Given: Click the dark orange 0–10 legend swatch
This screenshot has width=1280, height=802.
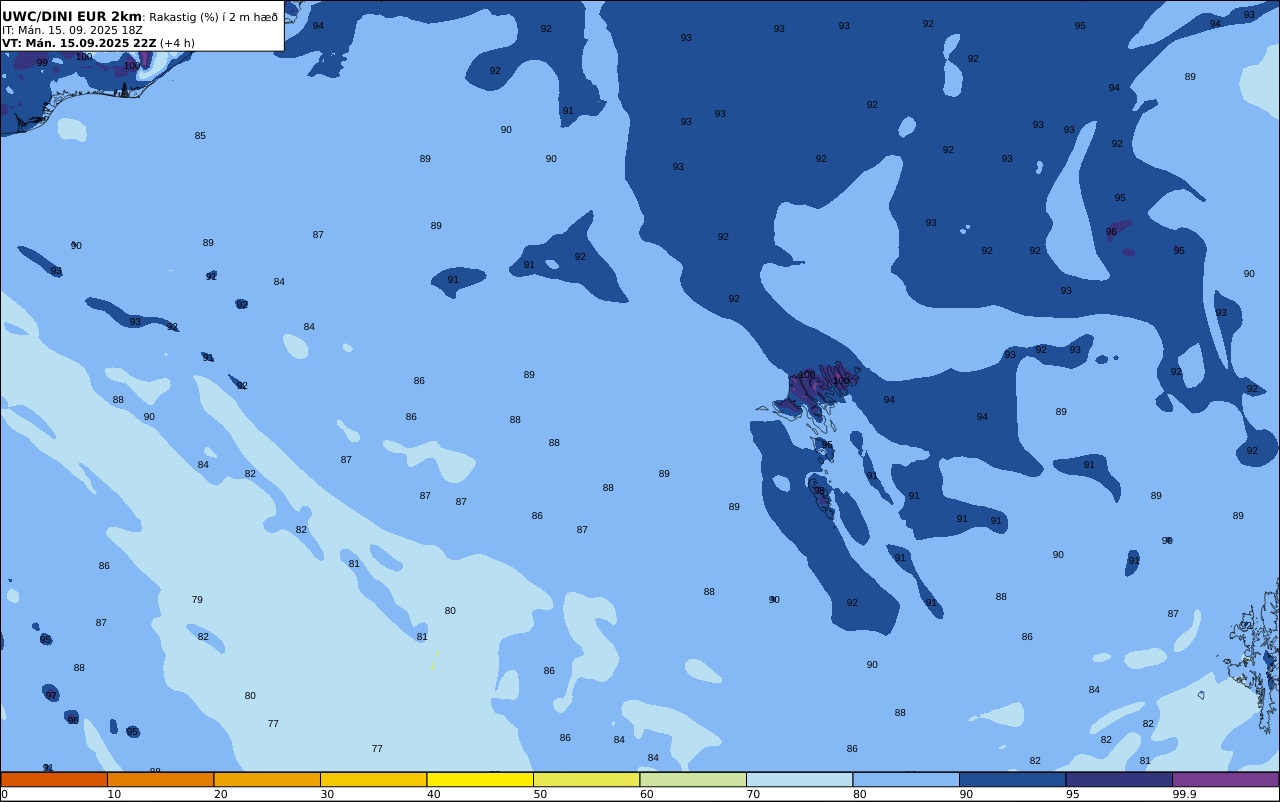Looking at the screenshot, I should coord(54,779).
